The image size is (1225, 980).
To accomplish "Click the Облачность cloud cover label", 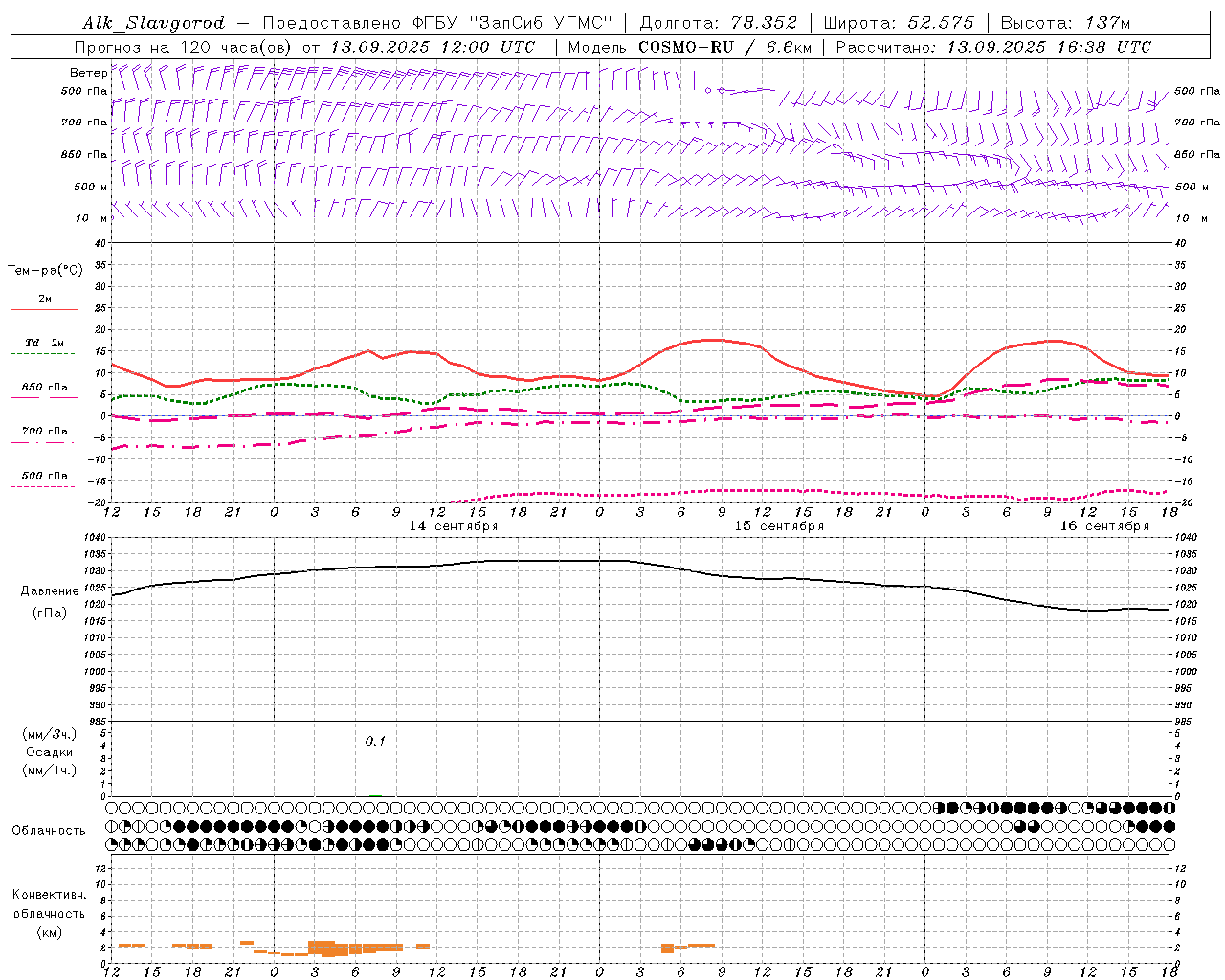I will [x=49, y=830].
